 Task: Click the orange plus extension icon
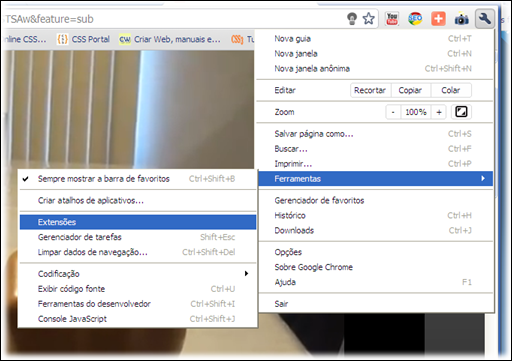[x=438, y=19]
